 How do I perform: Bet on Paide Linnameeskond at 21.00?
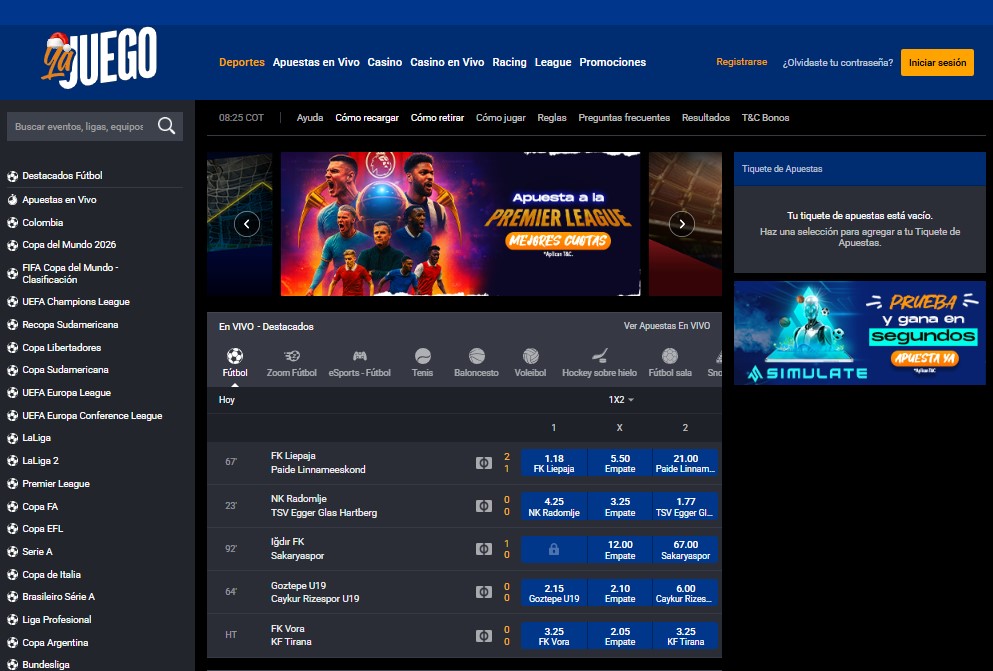(x=685, y=463)
